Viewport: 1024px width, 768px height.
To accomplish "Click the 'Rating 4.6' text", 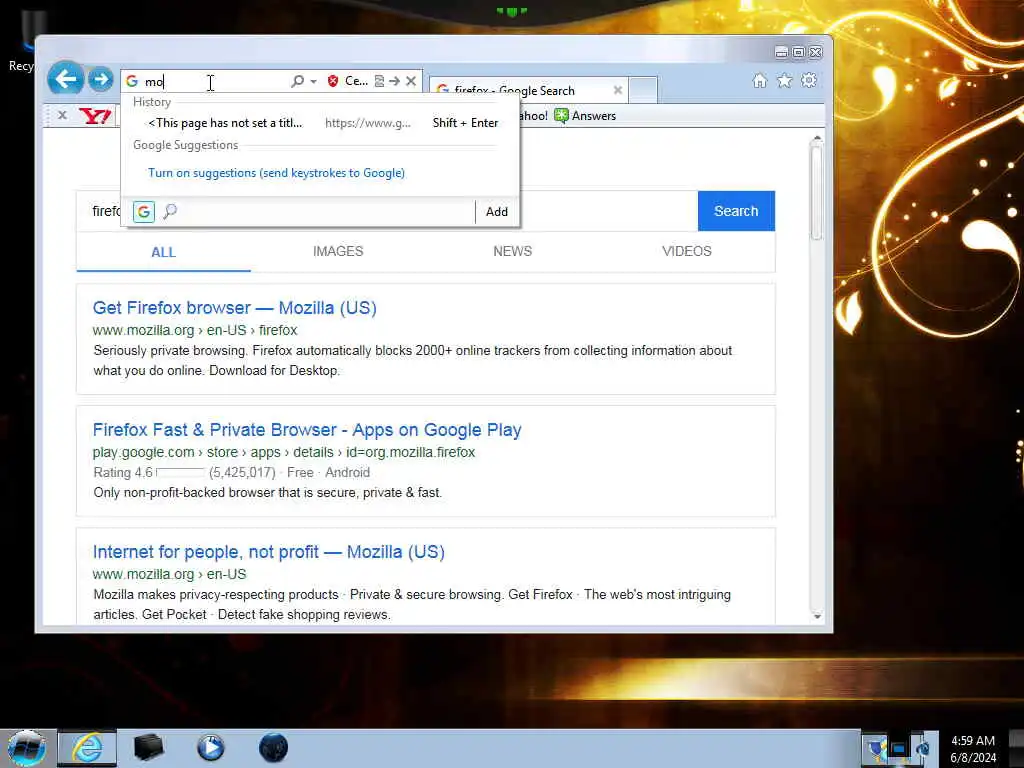I will [123, 472].
